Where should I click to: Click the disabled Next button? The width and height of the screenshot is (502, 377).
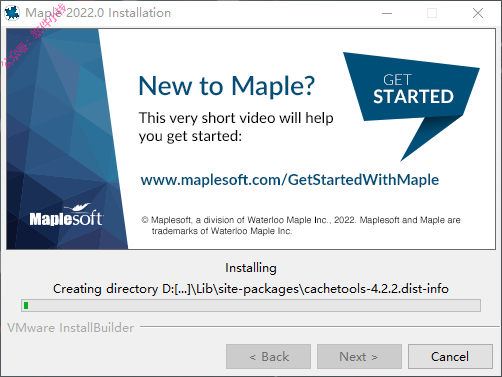point(359,357)
